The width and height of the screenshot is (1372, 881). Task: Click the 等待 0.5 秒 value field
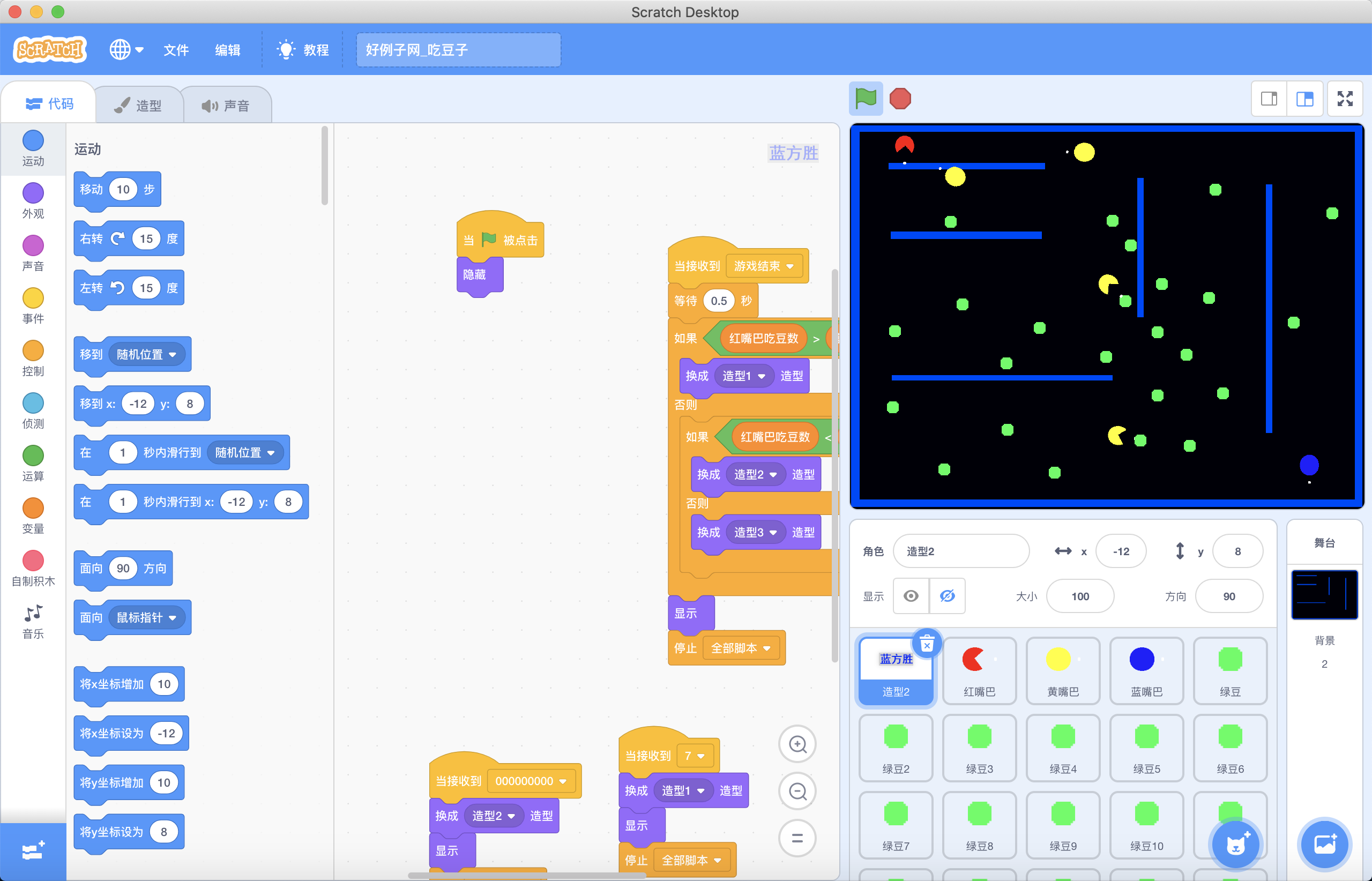pyautogui.click(x=719, y=301)
